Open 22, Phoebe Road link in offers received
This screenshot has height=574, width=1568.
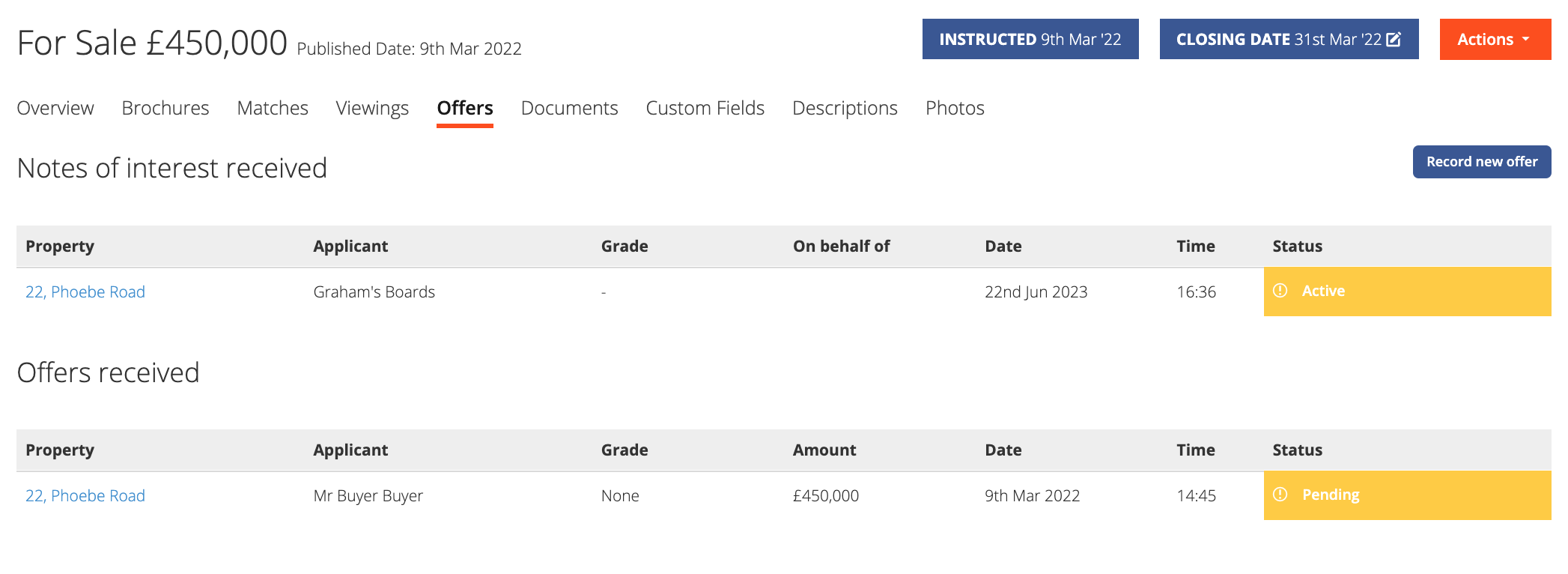[x=85, y=495]
